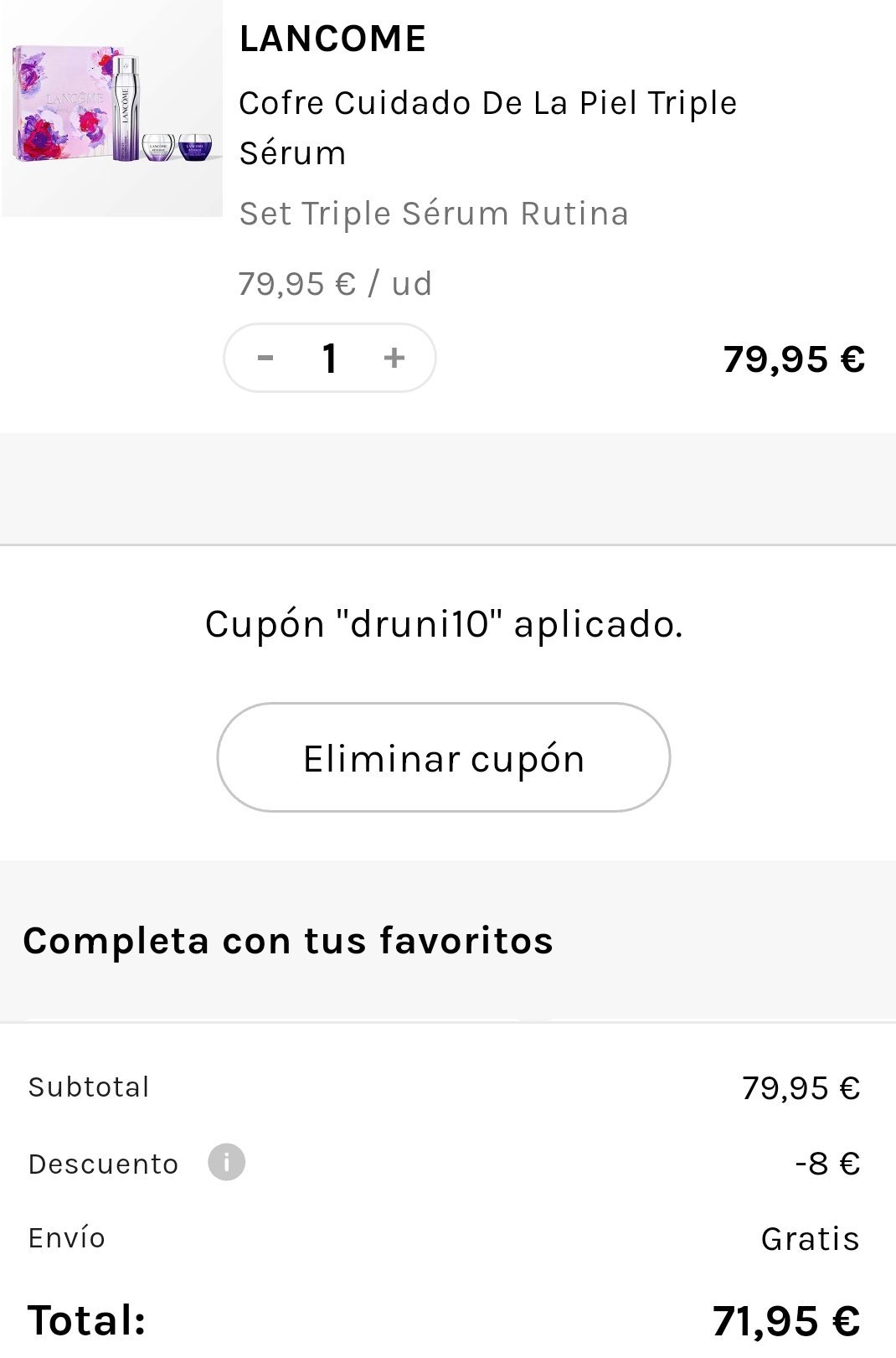Image resolution: width=896 pixels, height=1358 pixels.
Task: Open the Lancome gift set product thumbnail
Action: (x=112, y=107)
